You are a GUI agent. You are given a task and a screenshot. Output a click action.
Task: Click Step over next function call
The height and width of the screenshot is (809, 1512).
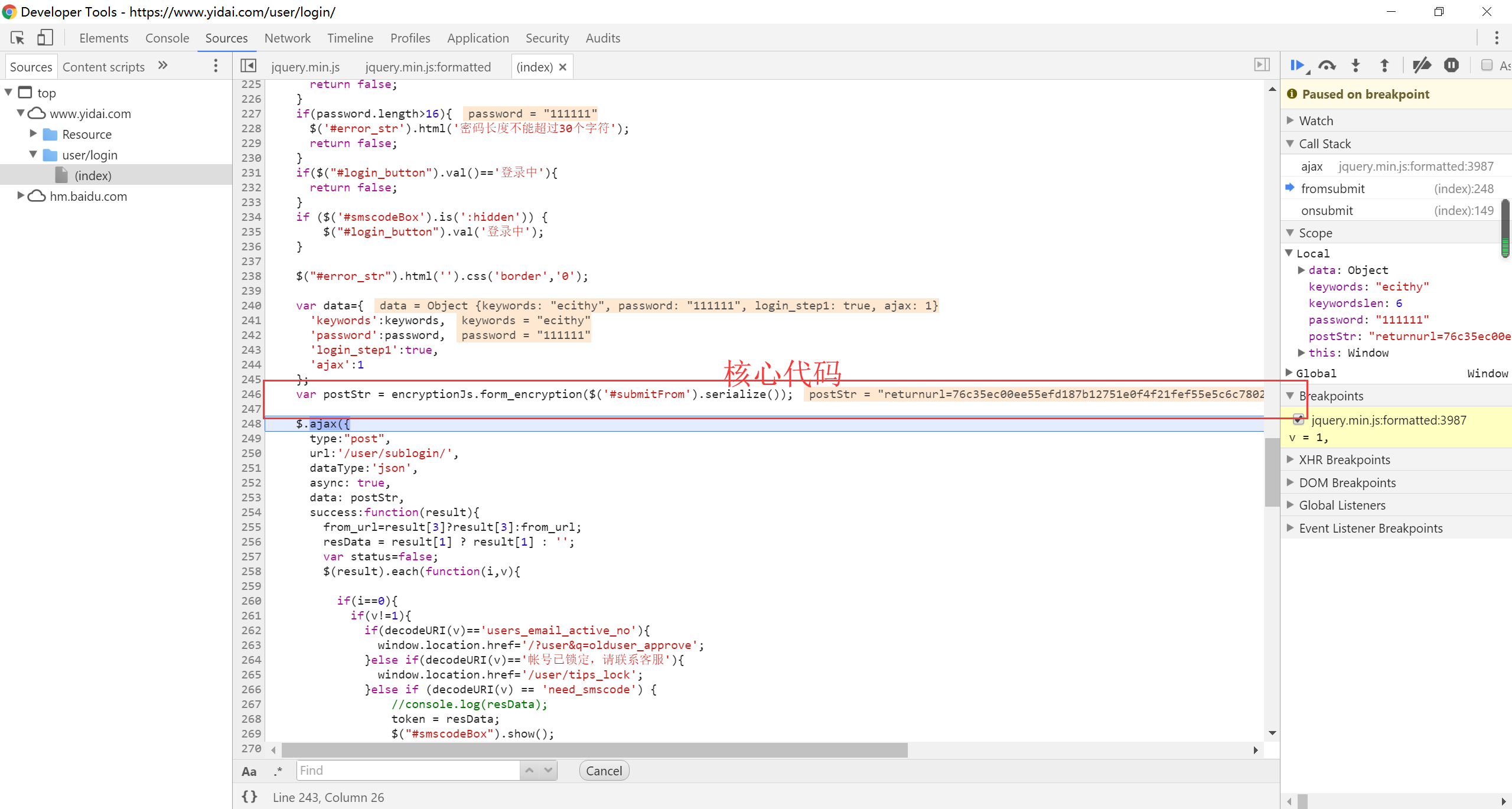click(1327, 66)
